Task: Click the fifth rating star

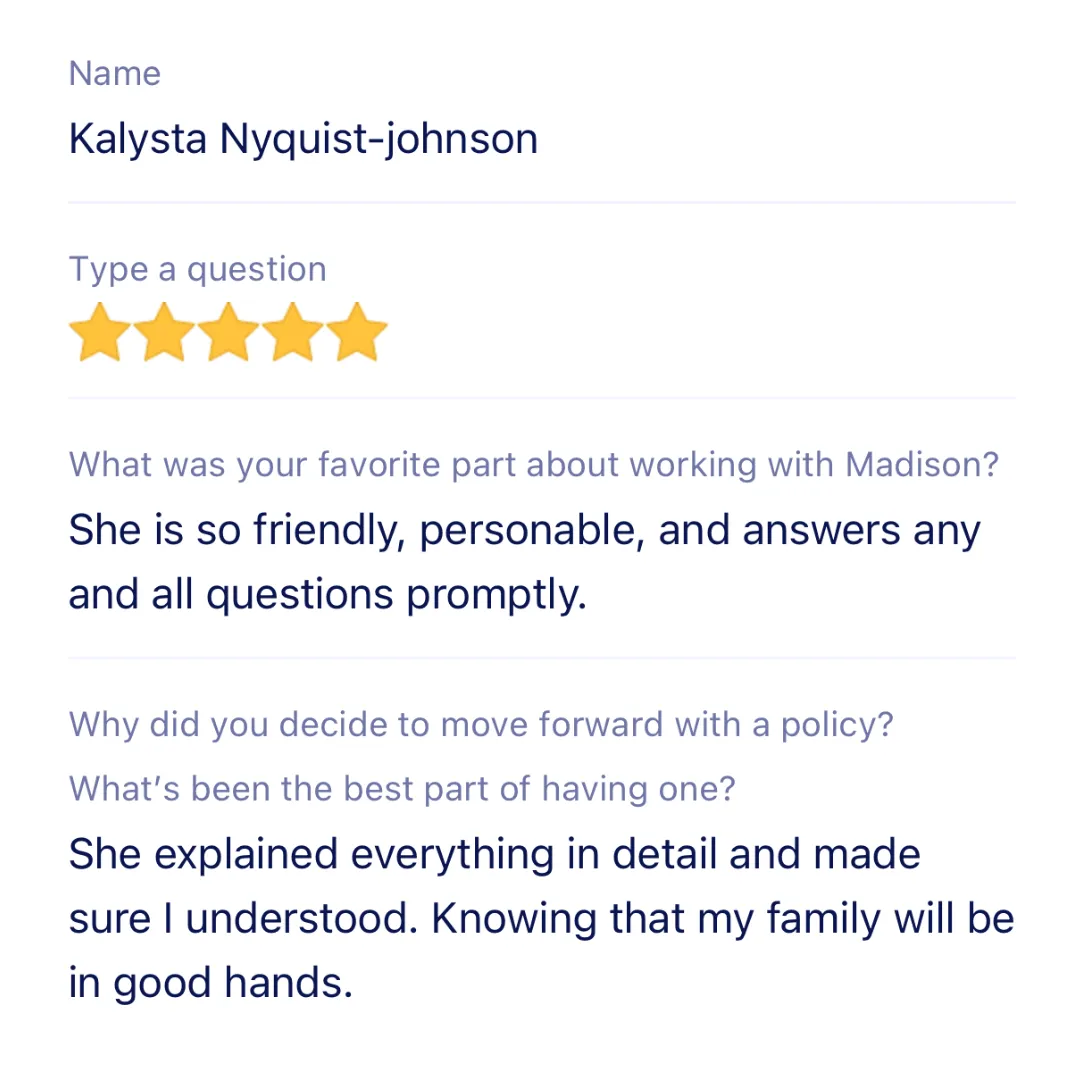Action: point(357,332)
